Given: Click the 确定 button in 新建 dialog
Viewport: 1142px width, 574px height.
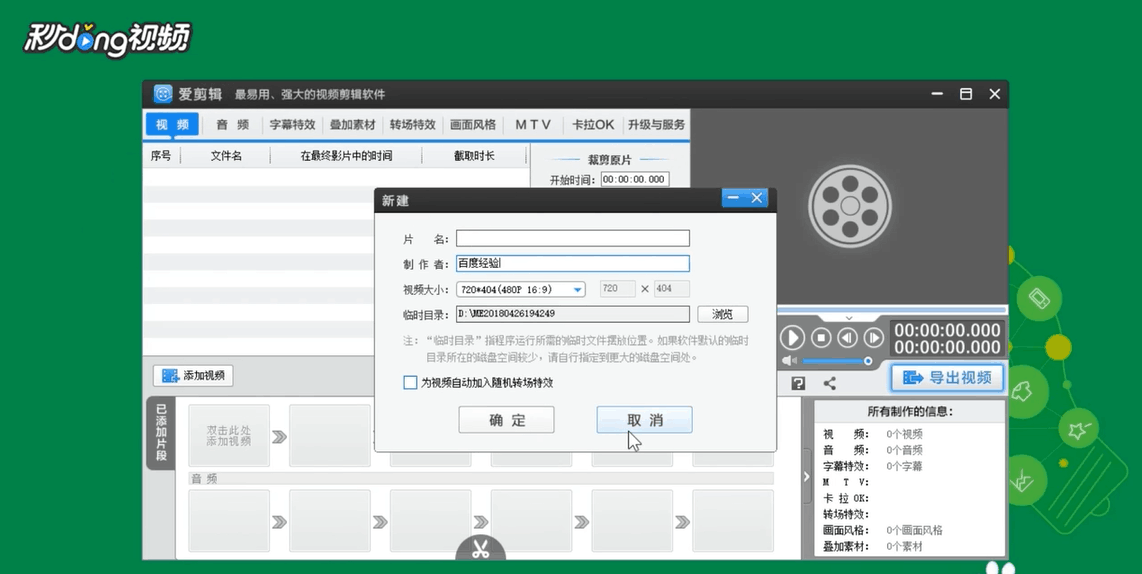Looking at the screenshot, I should click(506, 420).
